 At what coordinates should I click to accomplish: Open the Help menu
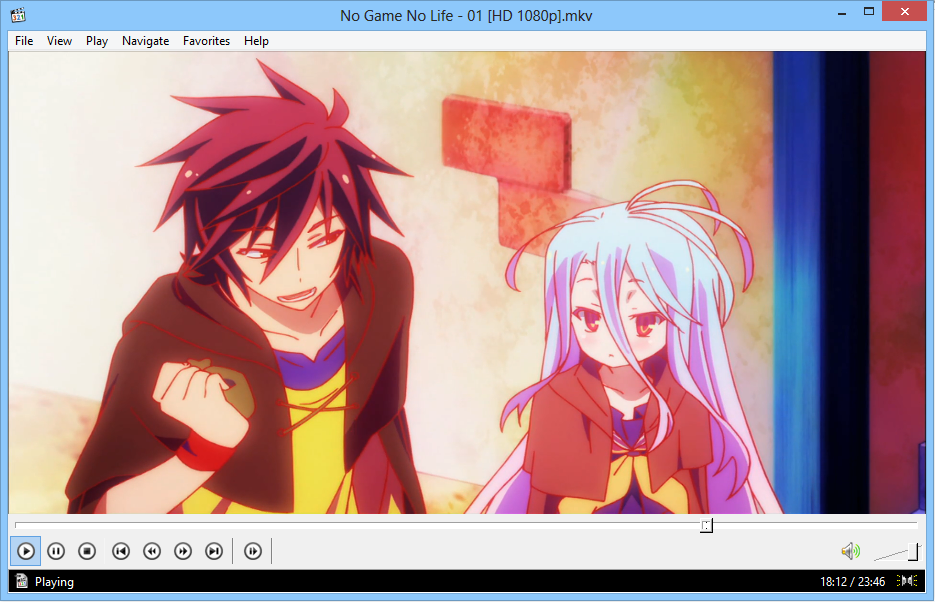pos(256,41)
